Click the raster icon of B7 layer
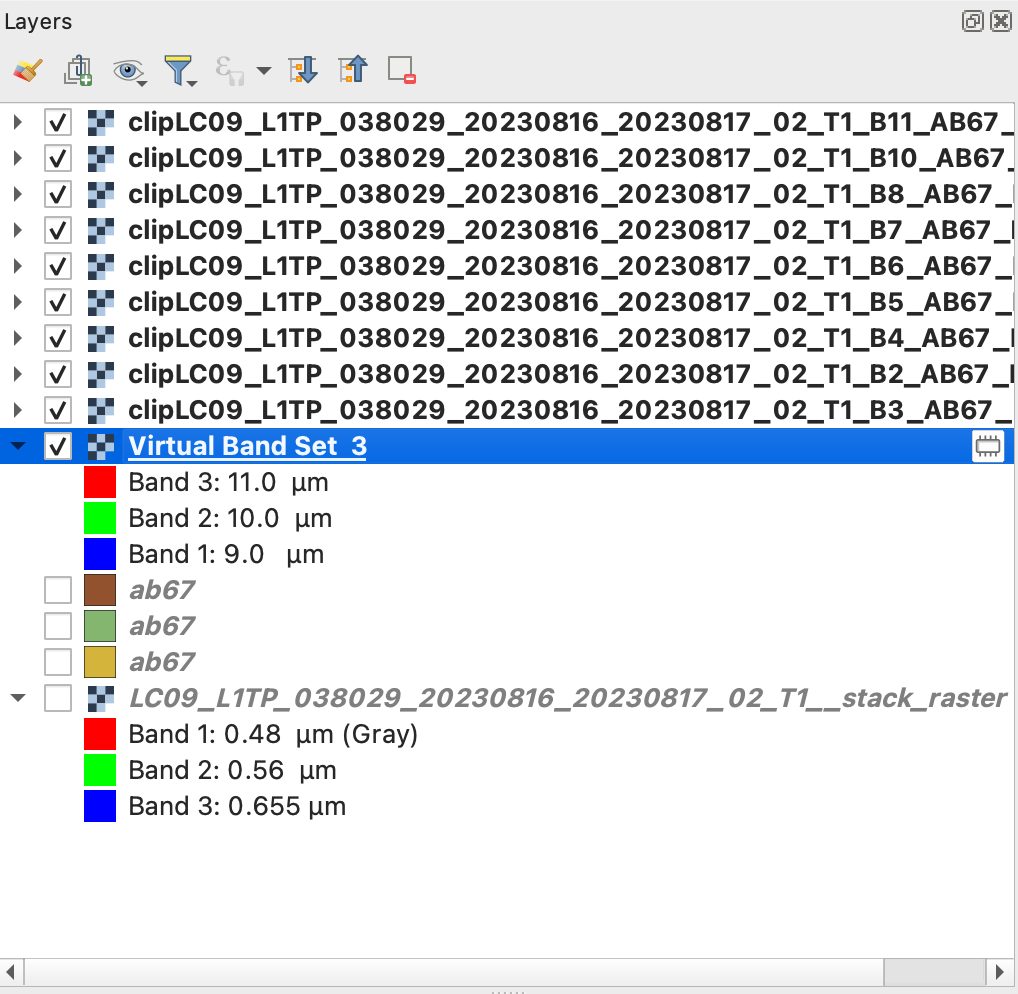Screen dimensions: 1018x994 point(101,230)
